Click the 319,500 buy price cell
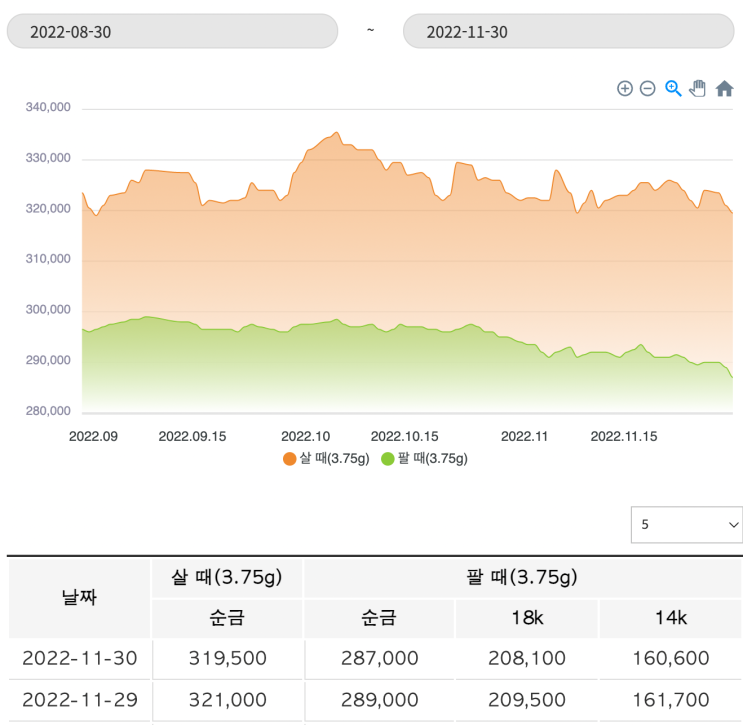The image size is (743, 725). (x=227, y=658)
